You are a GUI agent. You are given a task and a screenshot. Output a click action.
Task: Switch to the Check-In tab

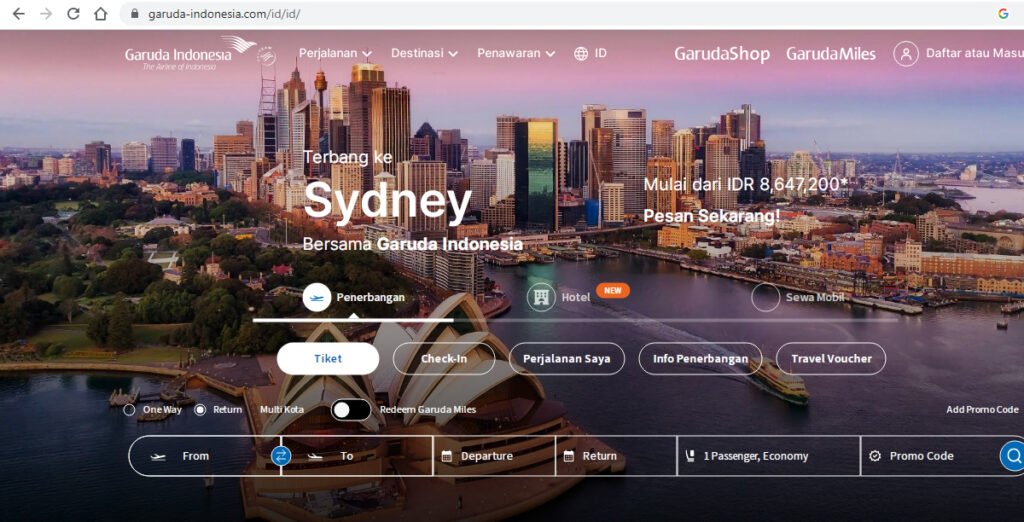[x=443, y=359]
